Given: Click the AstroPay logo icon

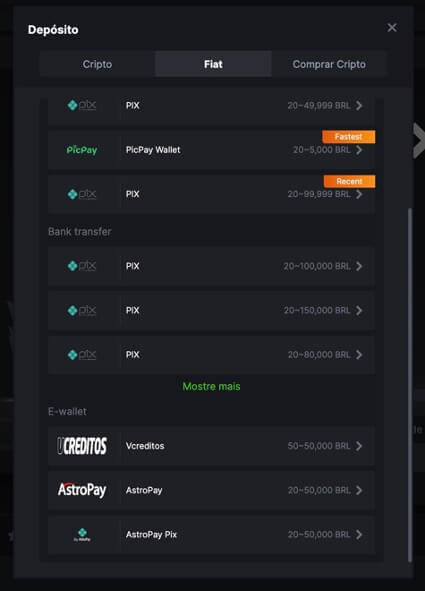Looking at the screenshot, I should click(82, 490).
